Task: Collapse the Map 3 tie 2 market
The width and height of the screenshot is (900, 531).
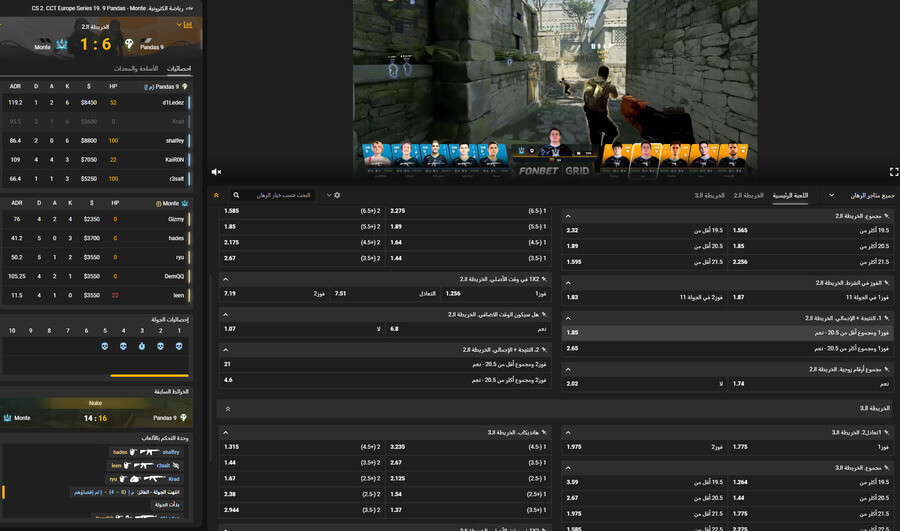Action: coord(568,433)
